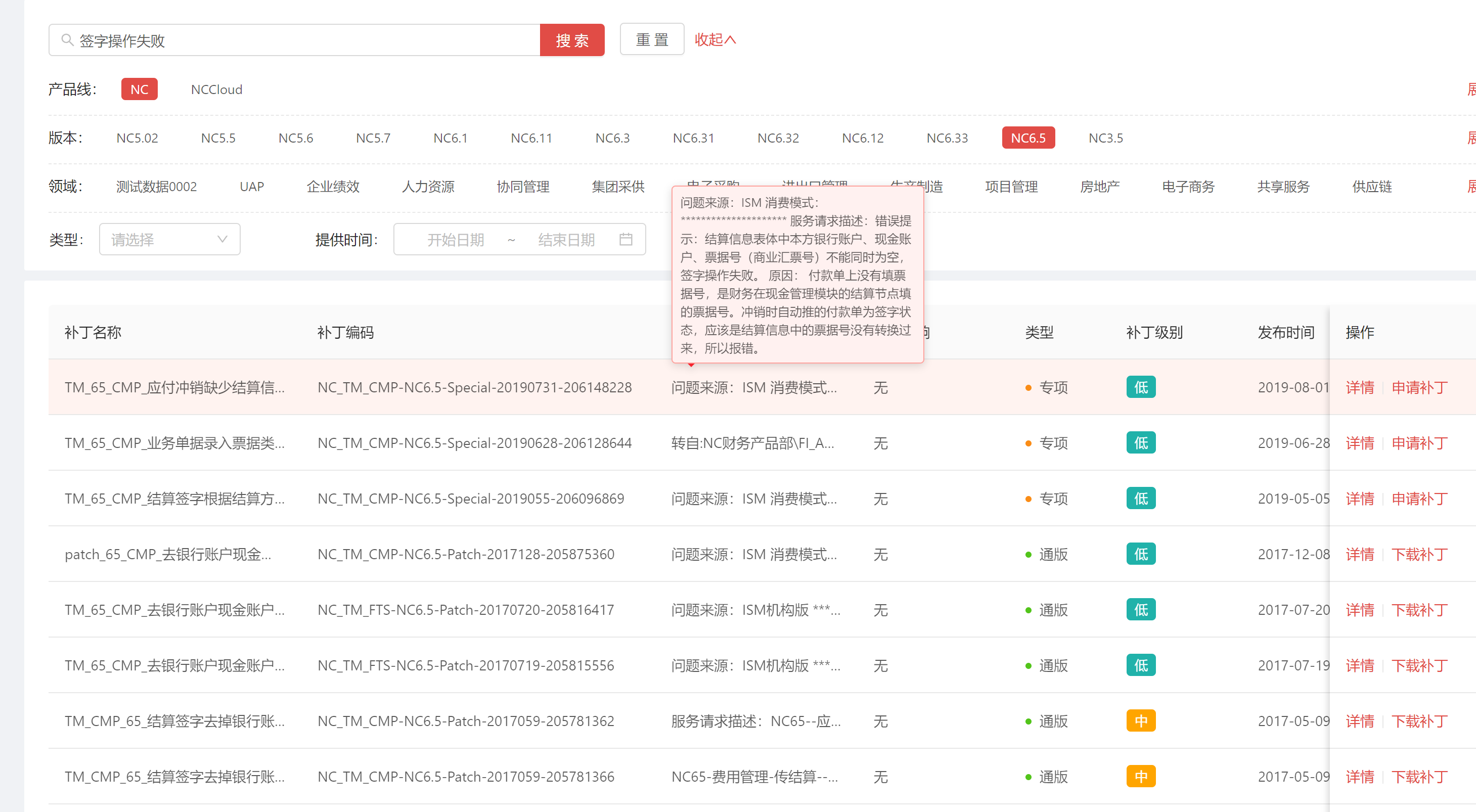Filter by domain 企业绩效
Viewport: 1476px width, 812px height.
coord(333,187)
